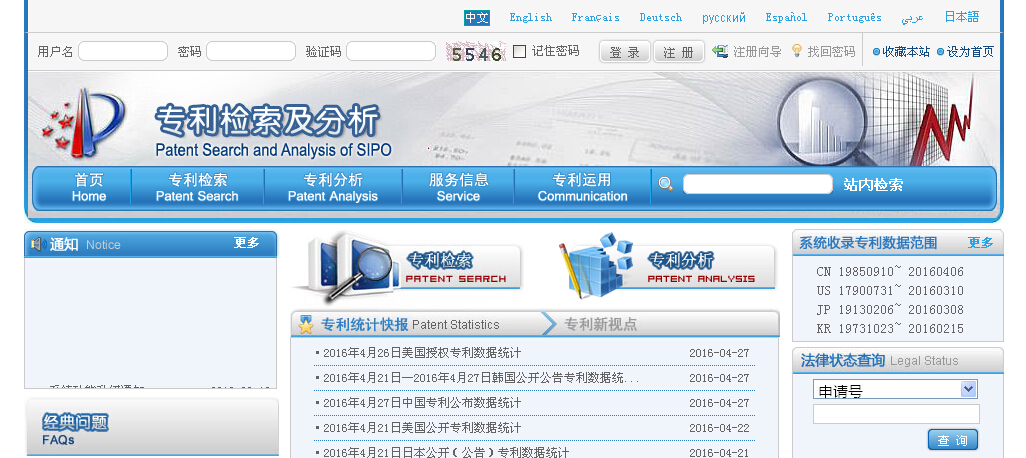Tick the 记住密码 remember password checkbox
This screenshot has width=1026, height=458.
[520, 51]
